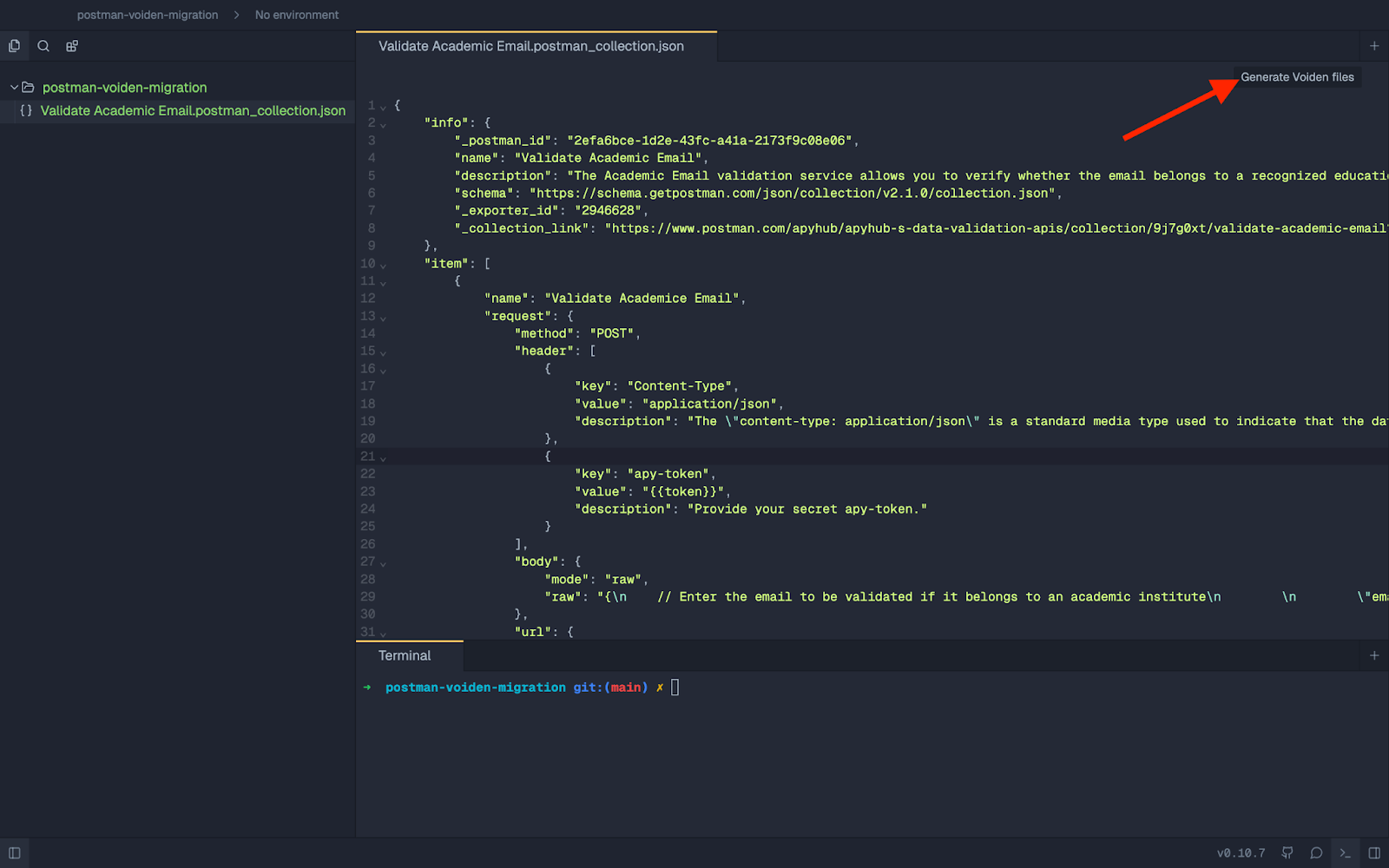The height and width of the screenshot is (868, 1389).
Task: Click the "_collection_link" URL on line 8
Action: pos(996,228)
